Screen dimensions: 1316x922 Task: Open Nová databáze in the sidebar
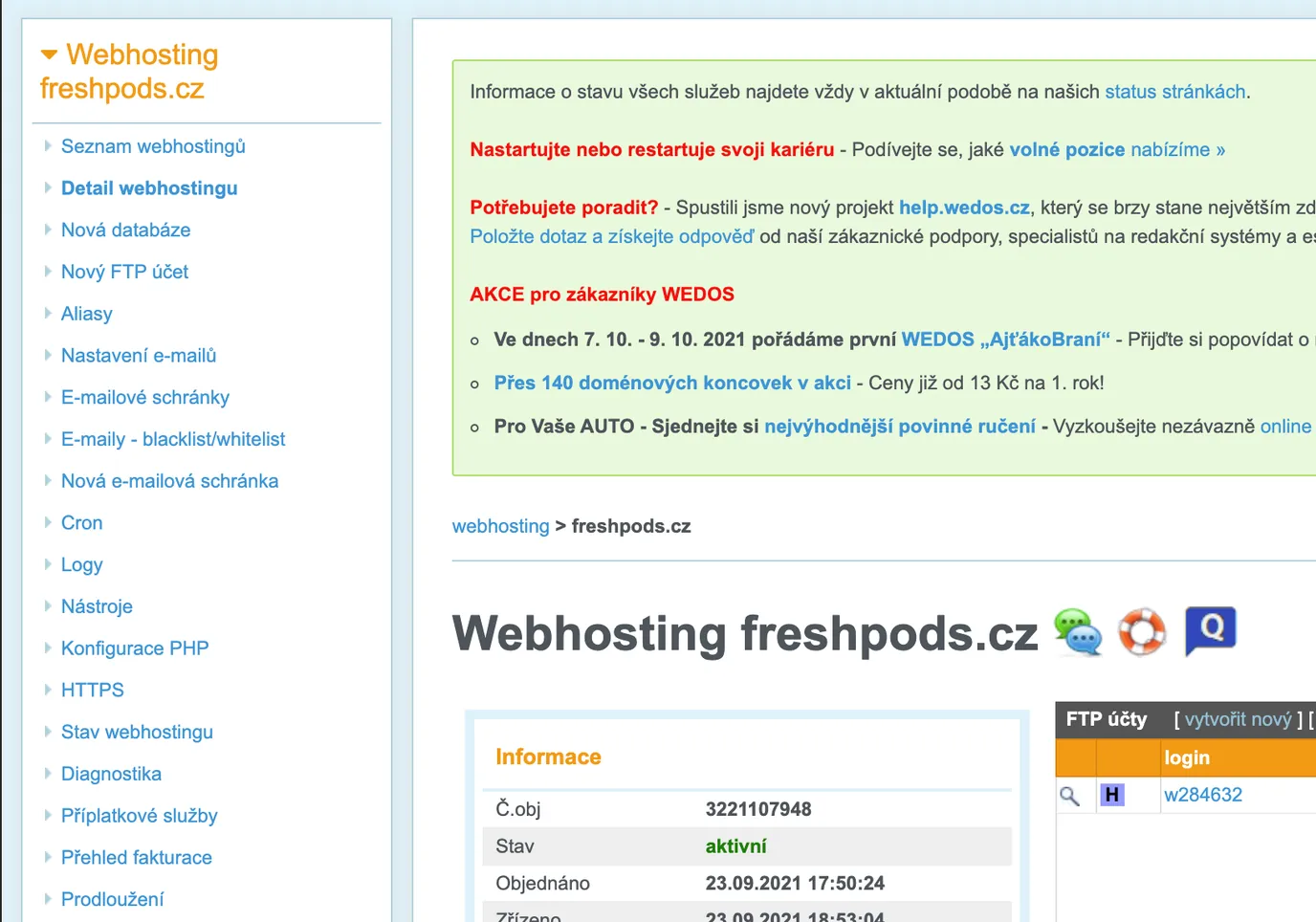(125, 230)
